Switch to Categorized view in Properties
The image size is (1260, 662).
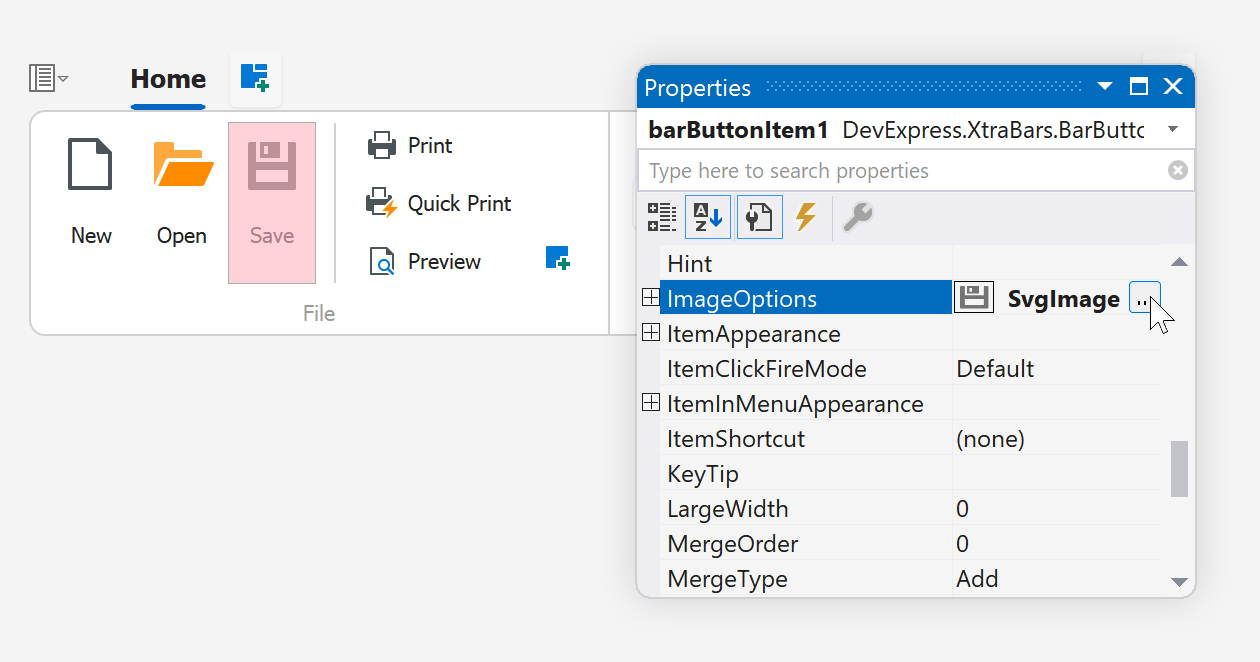tap(661, 217)
